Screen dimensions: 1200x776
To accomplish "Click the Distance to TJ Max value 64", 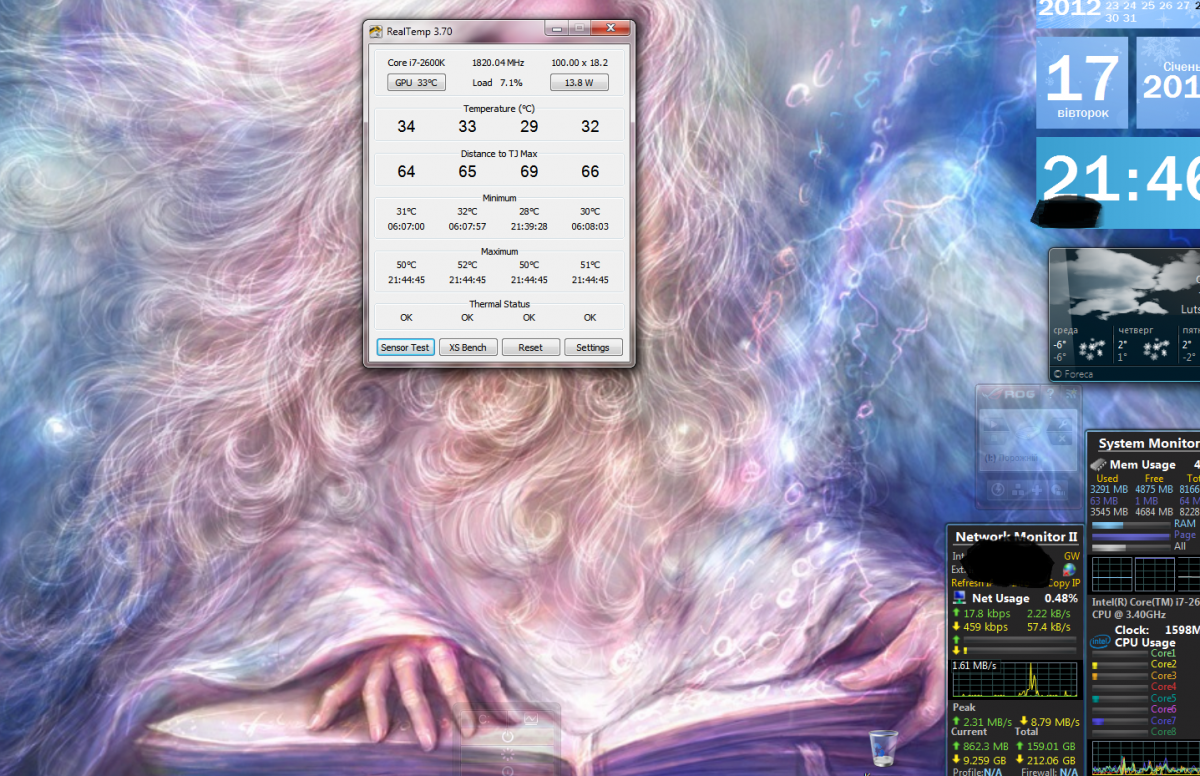I will click(406, 172).
